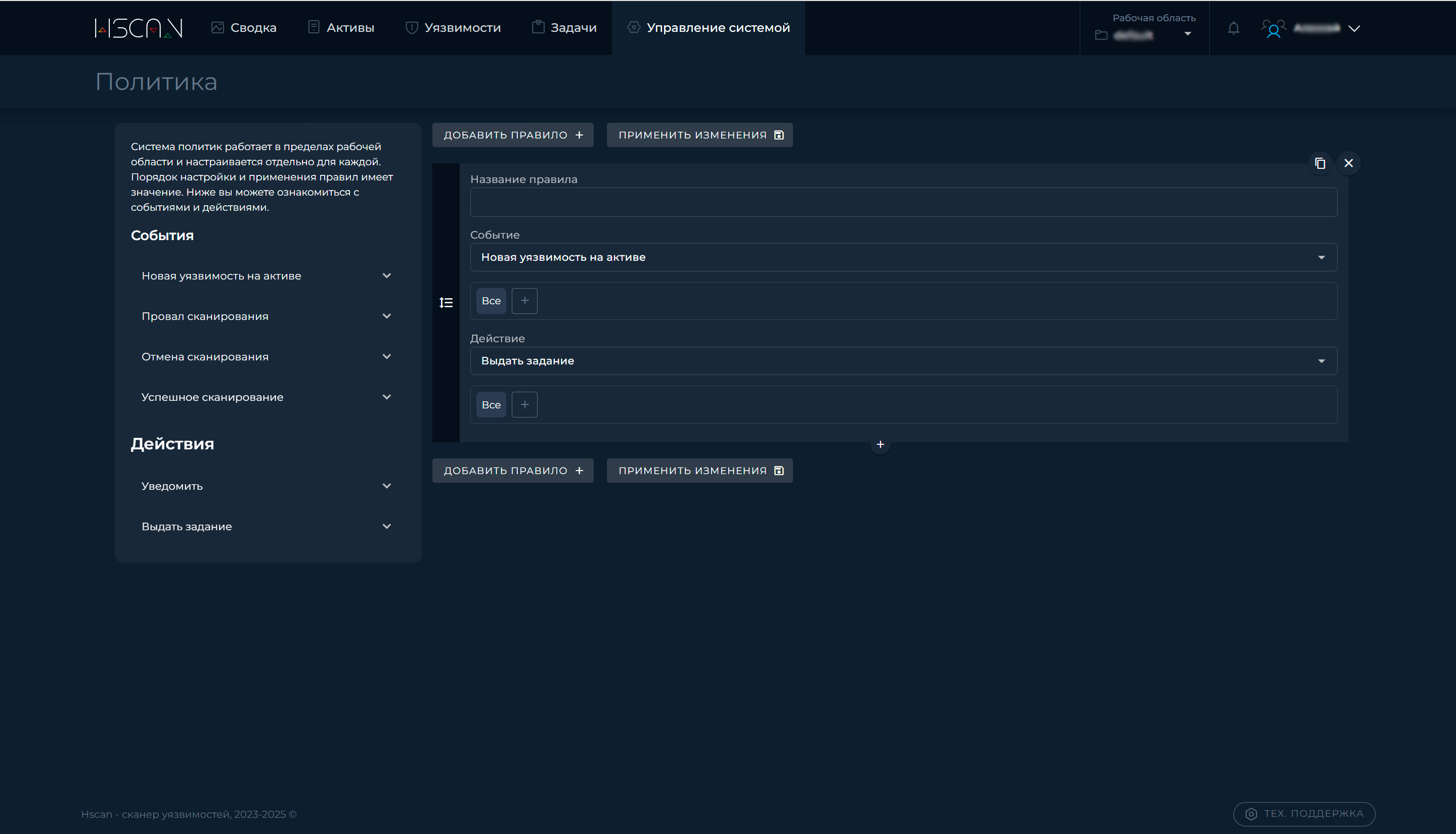Click the round plus below the rule

tap(880, 444)
